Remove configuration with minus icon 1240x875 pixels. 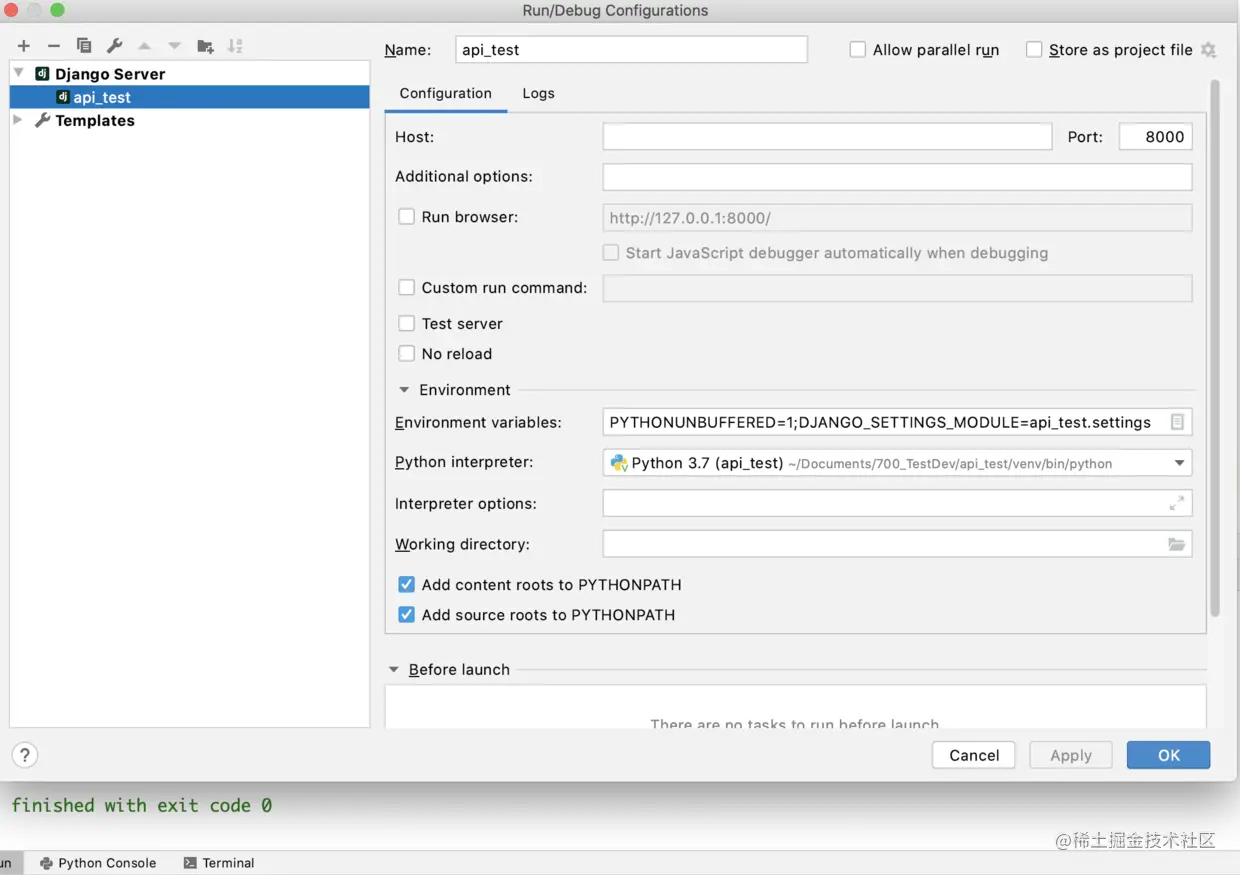54,46
